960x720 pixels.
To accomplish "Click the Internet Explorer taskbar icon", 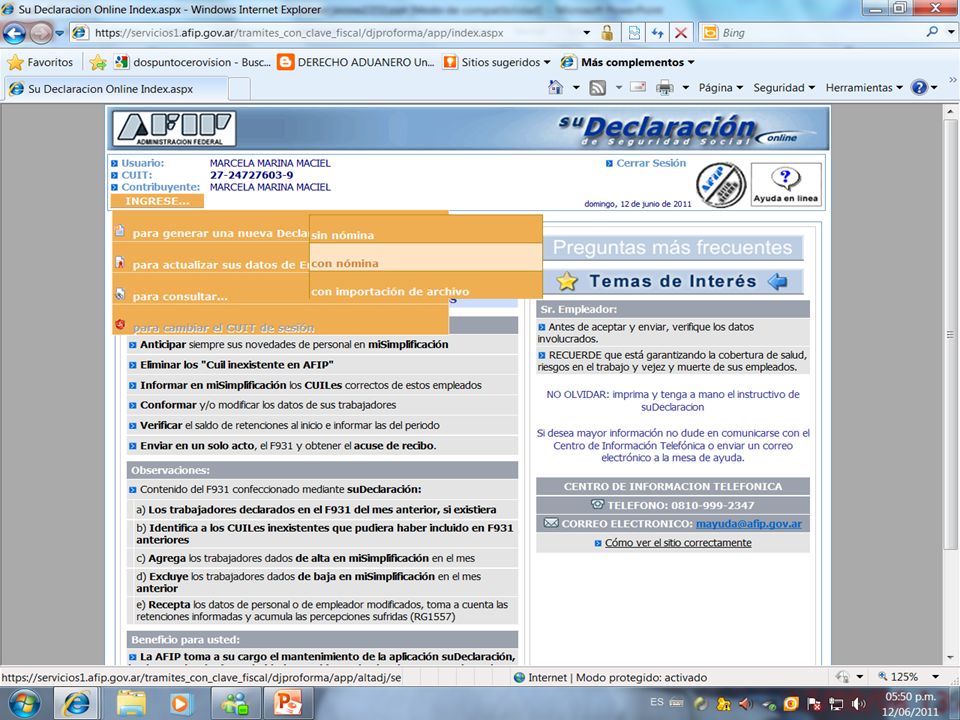I will coord(76,703).
